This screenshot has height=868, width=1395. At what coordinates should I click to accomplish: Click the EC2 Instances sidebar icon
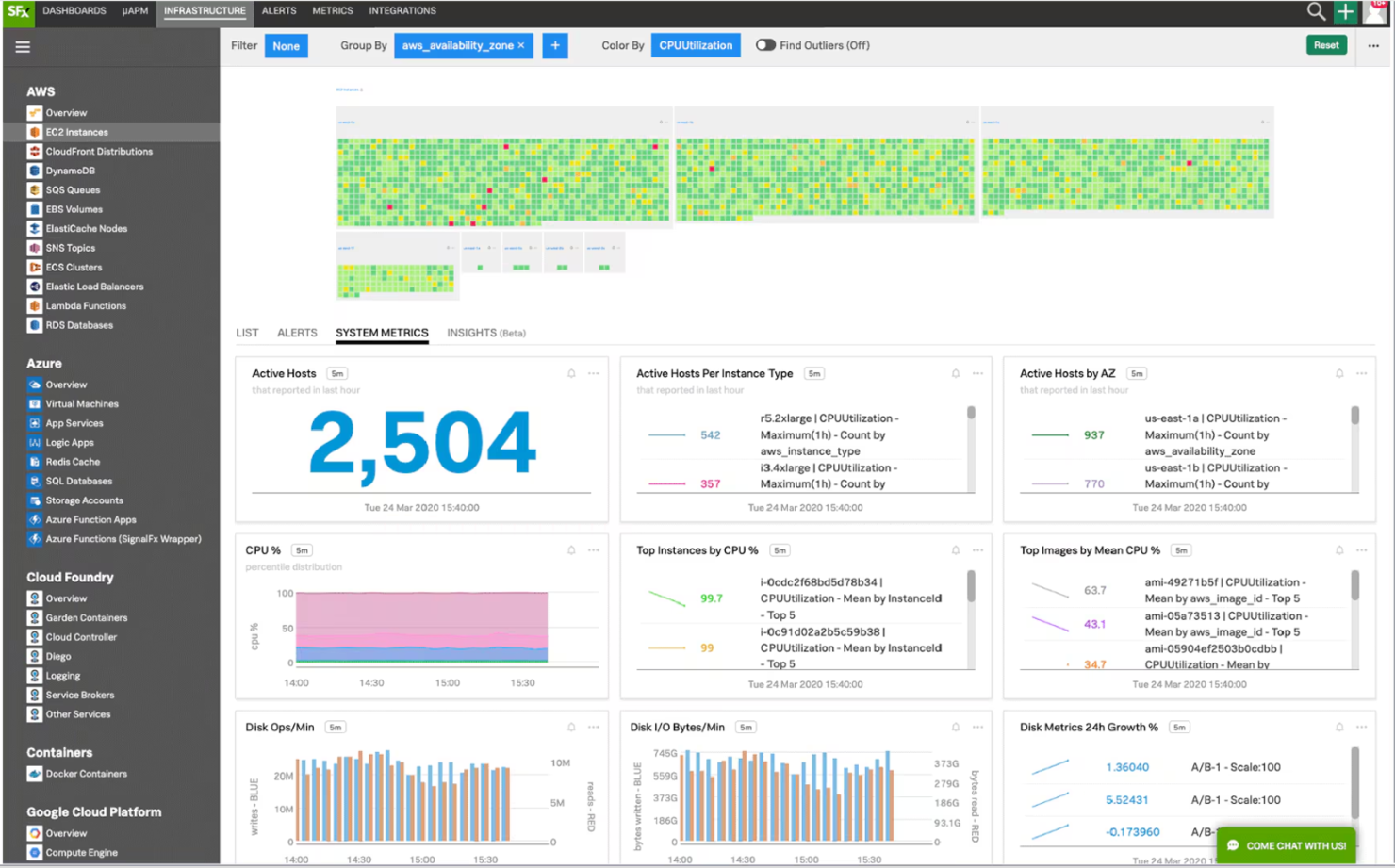[35, 132]
